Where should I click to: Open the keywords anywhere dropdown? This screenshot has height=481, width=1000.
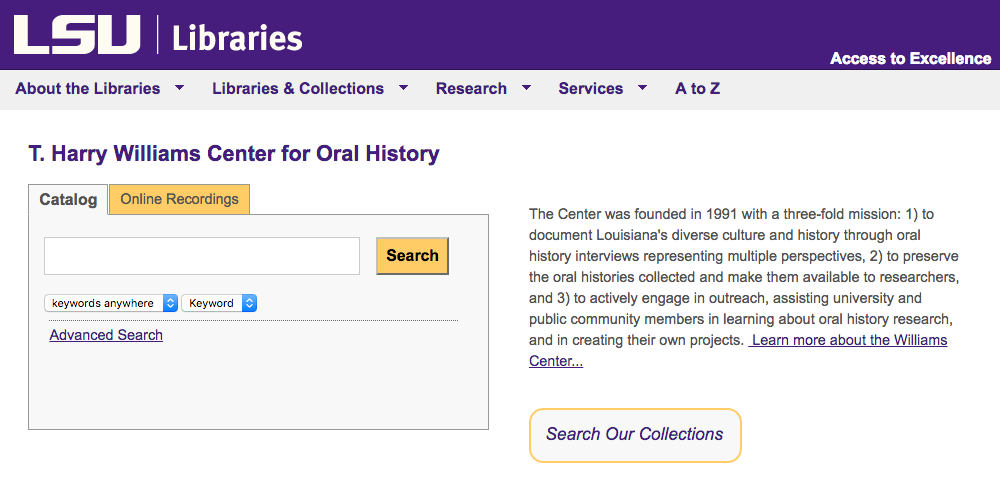[111, 303]
